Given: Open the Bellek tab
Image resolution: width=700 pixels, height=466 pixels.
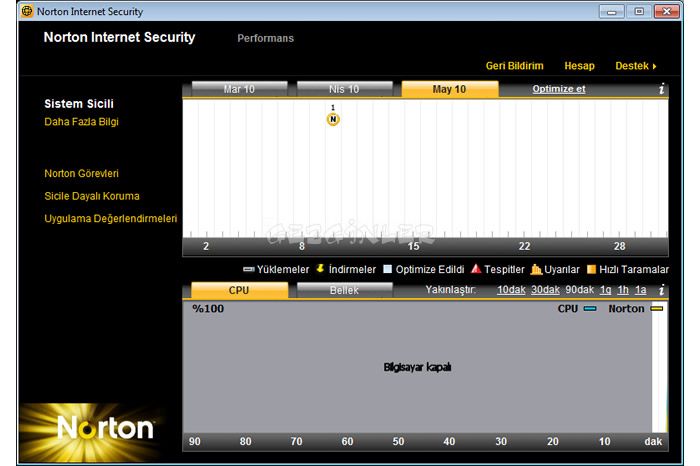Looking at the screenshot, I should point(344,290).
